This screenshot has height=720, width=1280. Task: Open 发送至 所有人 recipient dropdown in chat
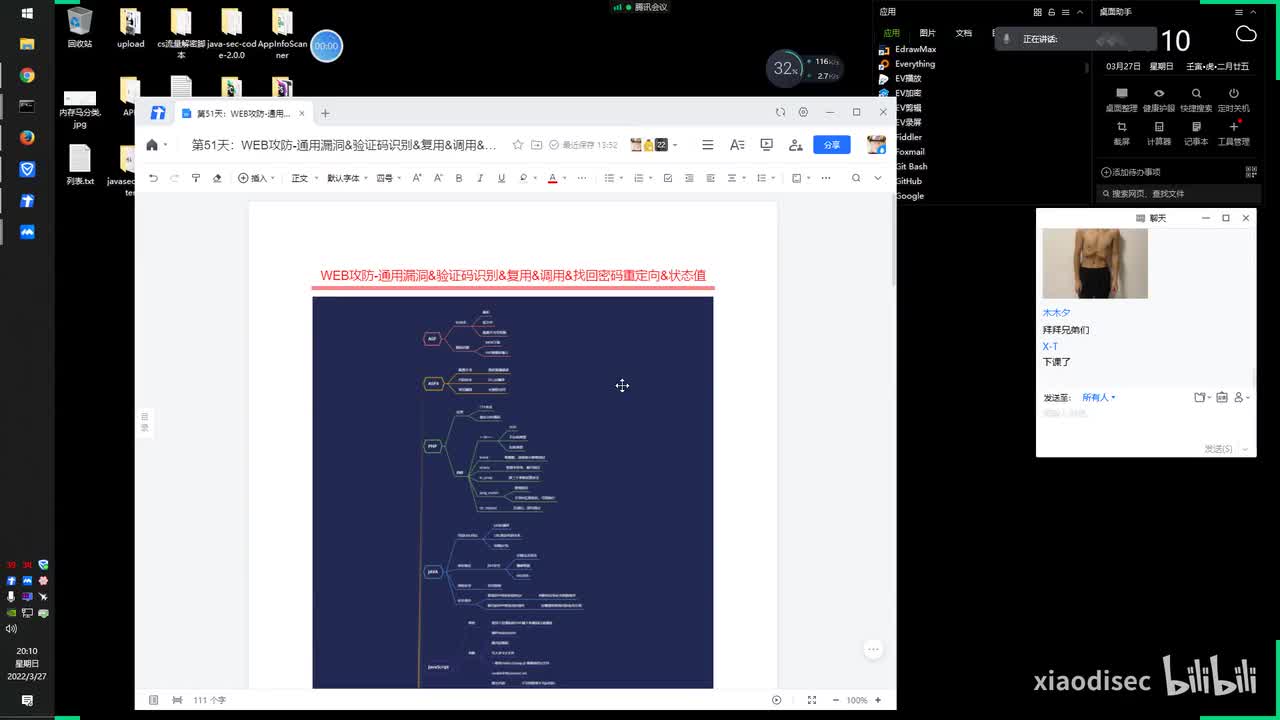pyautogui.click(x=1098, y=398)
